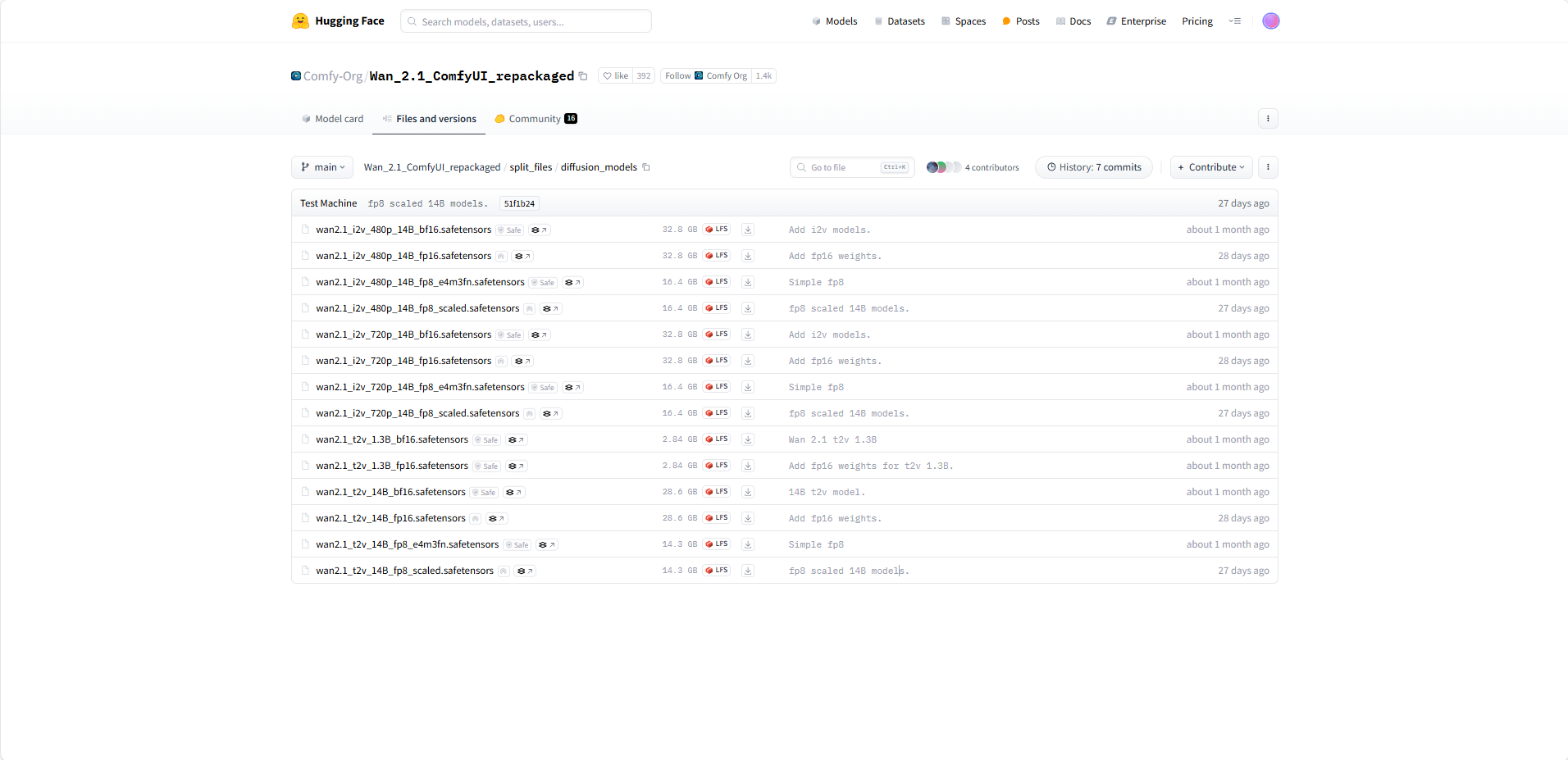The height and width of the screenshot is (760, 1568).
Task: Click the search models, datasets, users field
Action: [x=526, y=21]
